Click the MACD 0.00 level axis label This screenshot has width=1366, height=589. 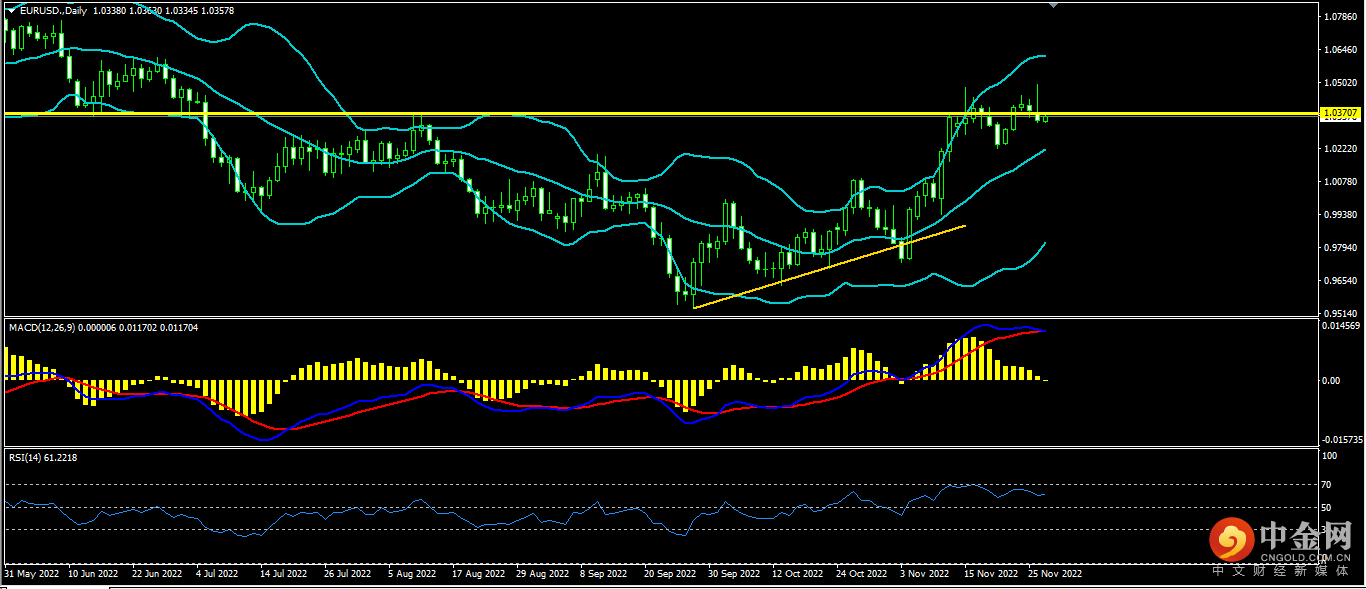click(x=1330, y=381)
